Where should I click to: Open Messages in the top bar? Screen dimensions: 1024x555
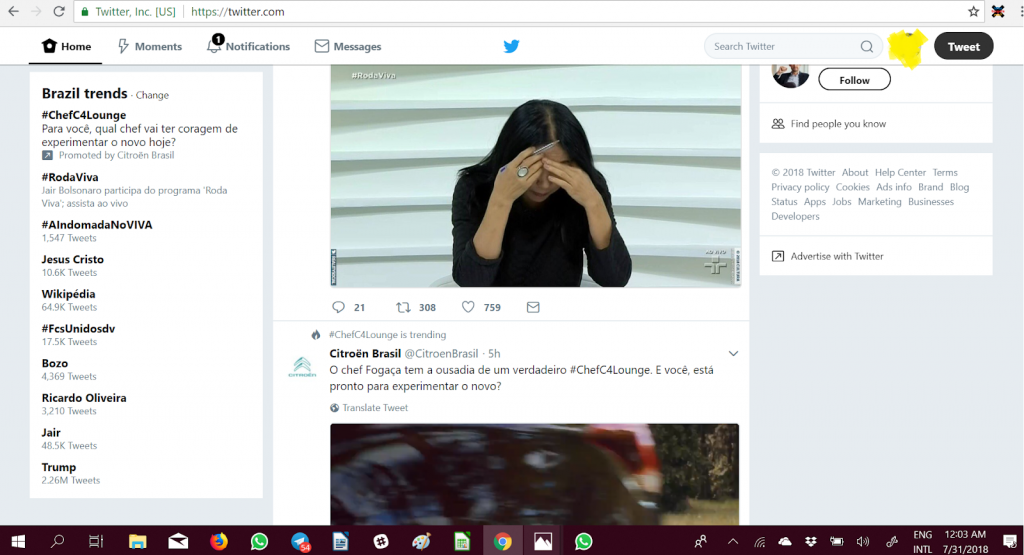coord(347,46)
